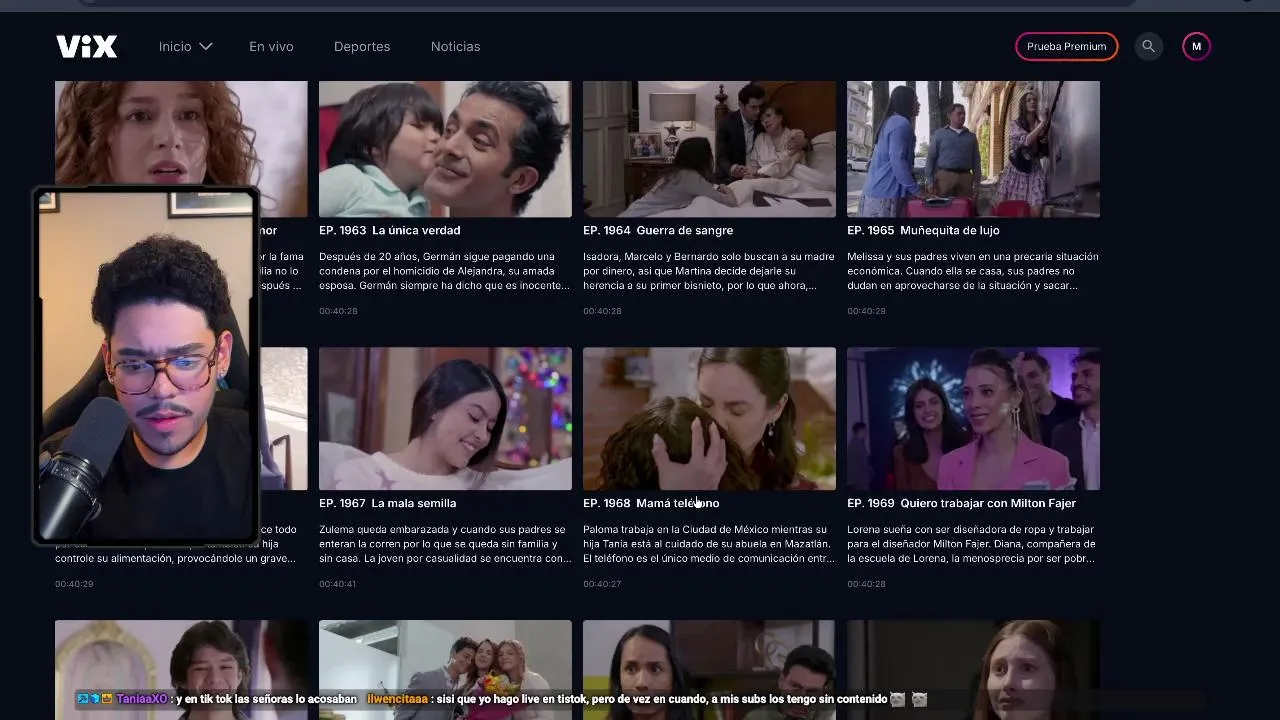Click the 00:40:28 duration under La única verdad
The height and width of the screenshot is (720, 1280).
(338, 311)
